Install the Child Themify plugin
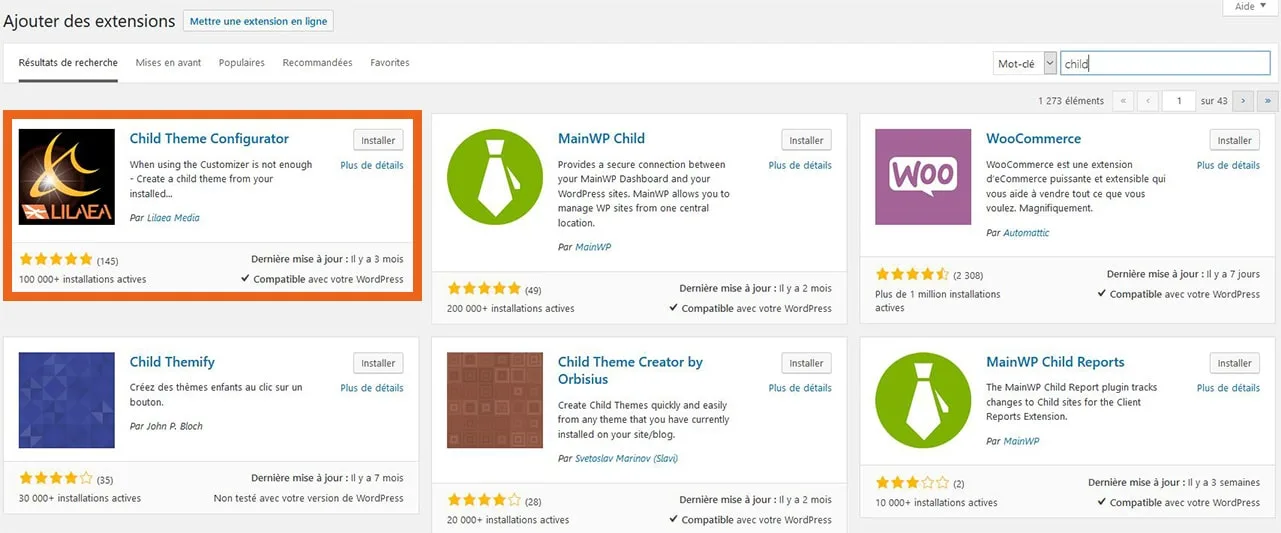The image size is (1281, 533). point(378,363)
